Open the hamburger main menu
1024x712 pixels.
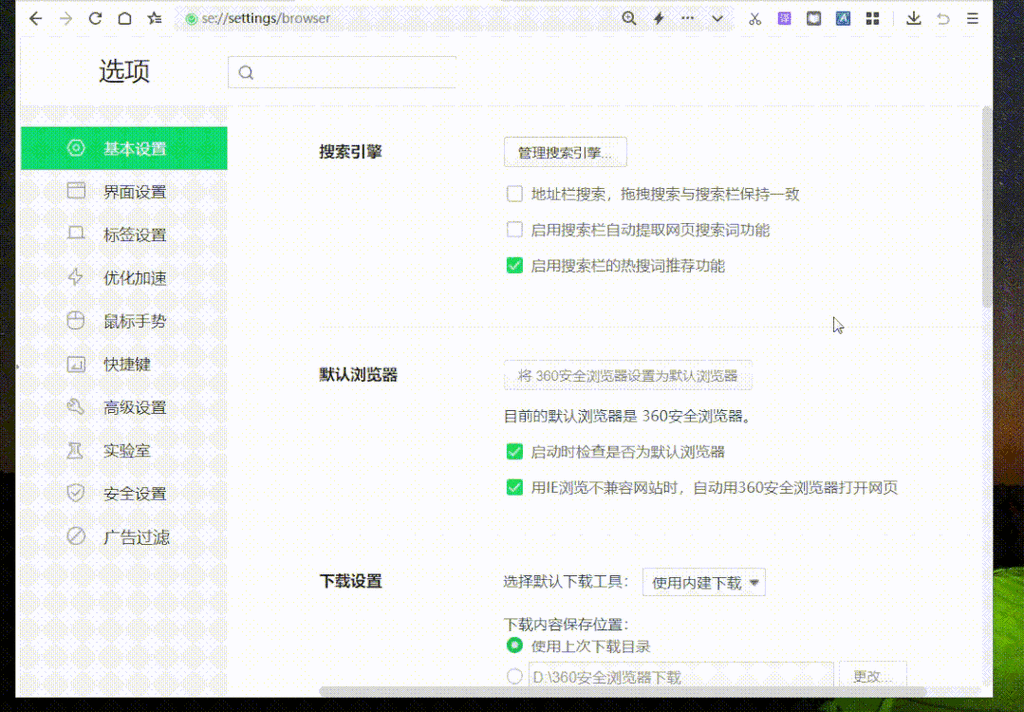coord(972,18)
